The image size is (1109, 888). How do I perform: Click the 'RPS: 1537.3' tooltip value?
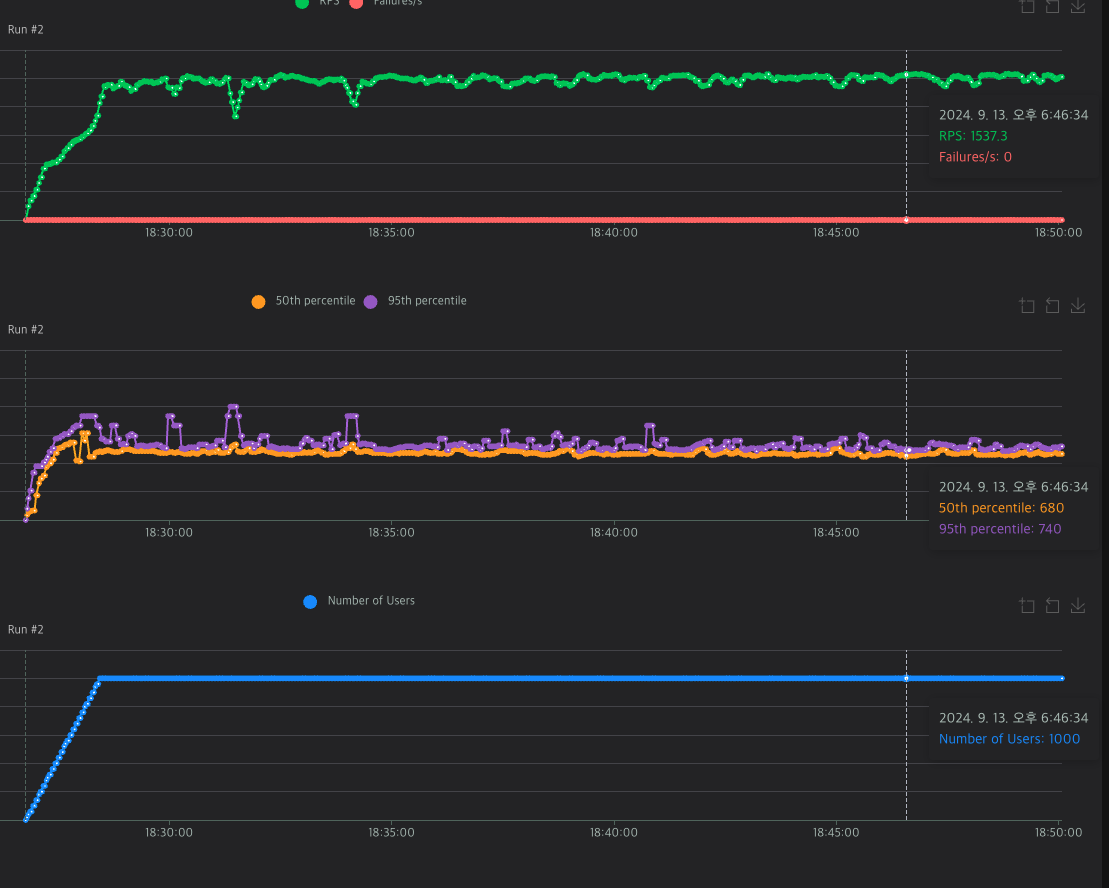pyautogui.click(x=973, y=136)
